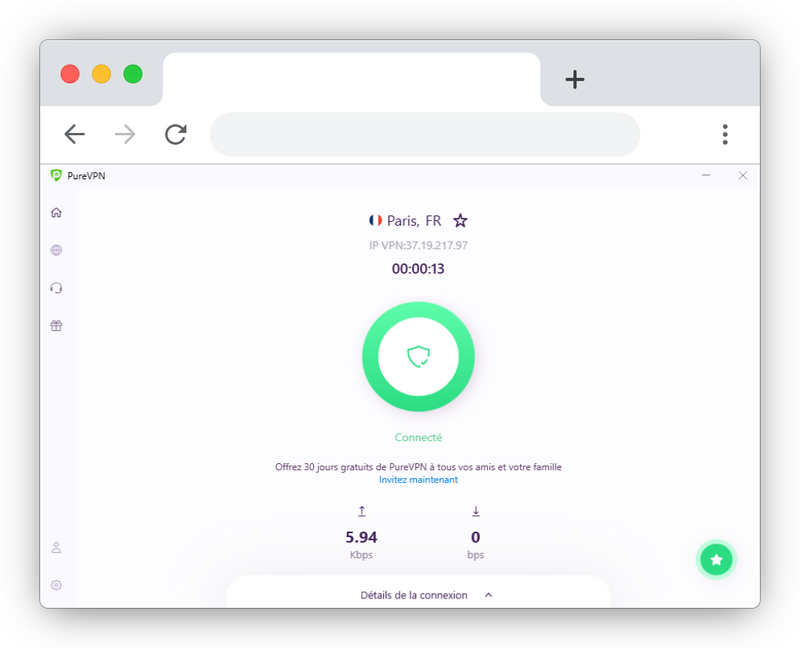The width and height of the screenshot is (800, 648).
Task: Click the PureVPN logo icon
Action: click(x=56, y=176)
